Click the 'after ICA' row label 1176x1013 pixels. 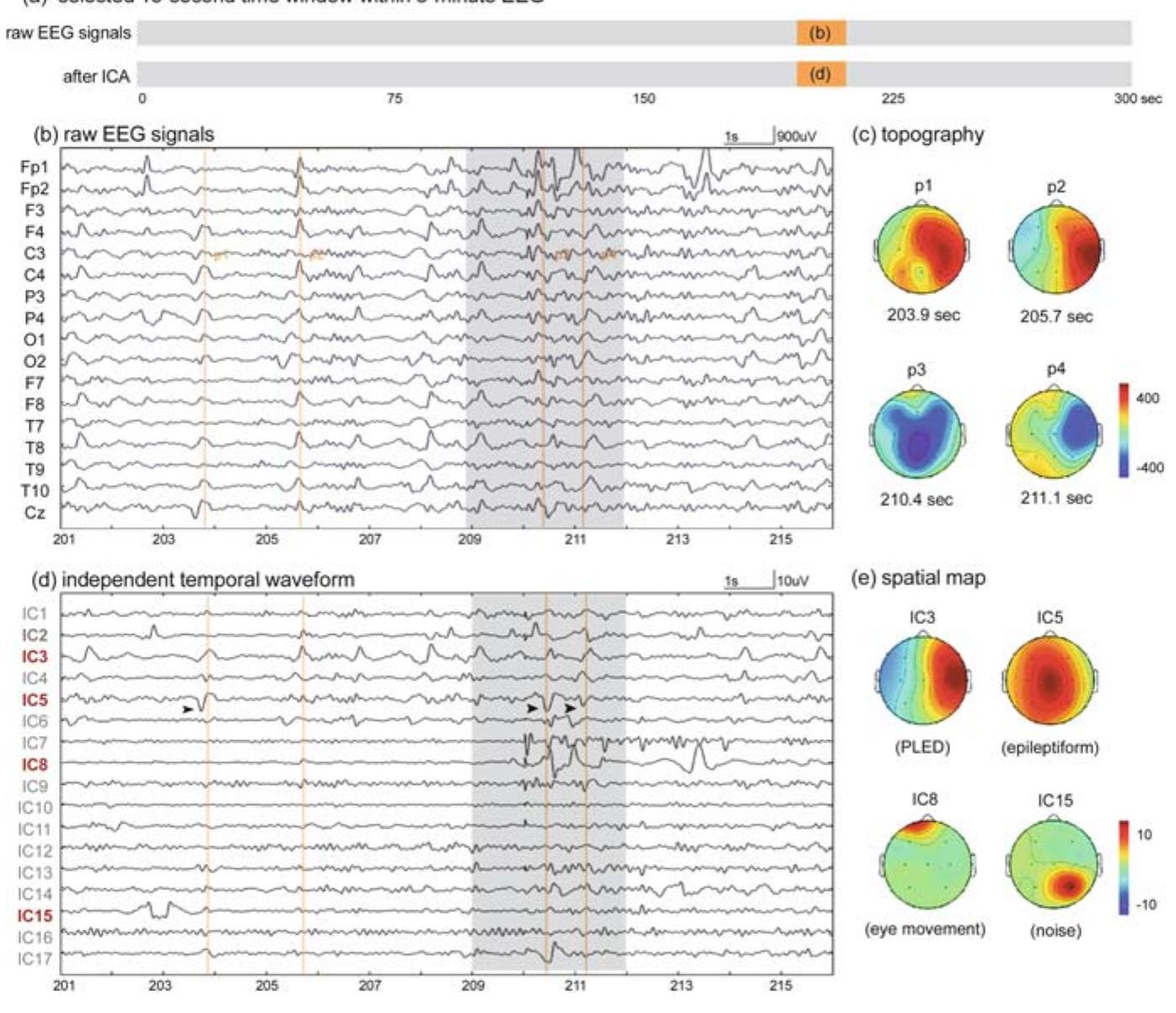(96, 77)
